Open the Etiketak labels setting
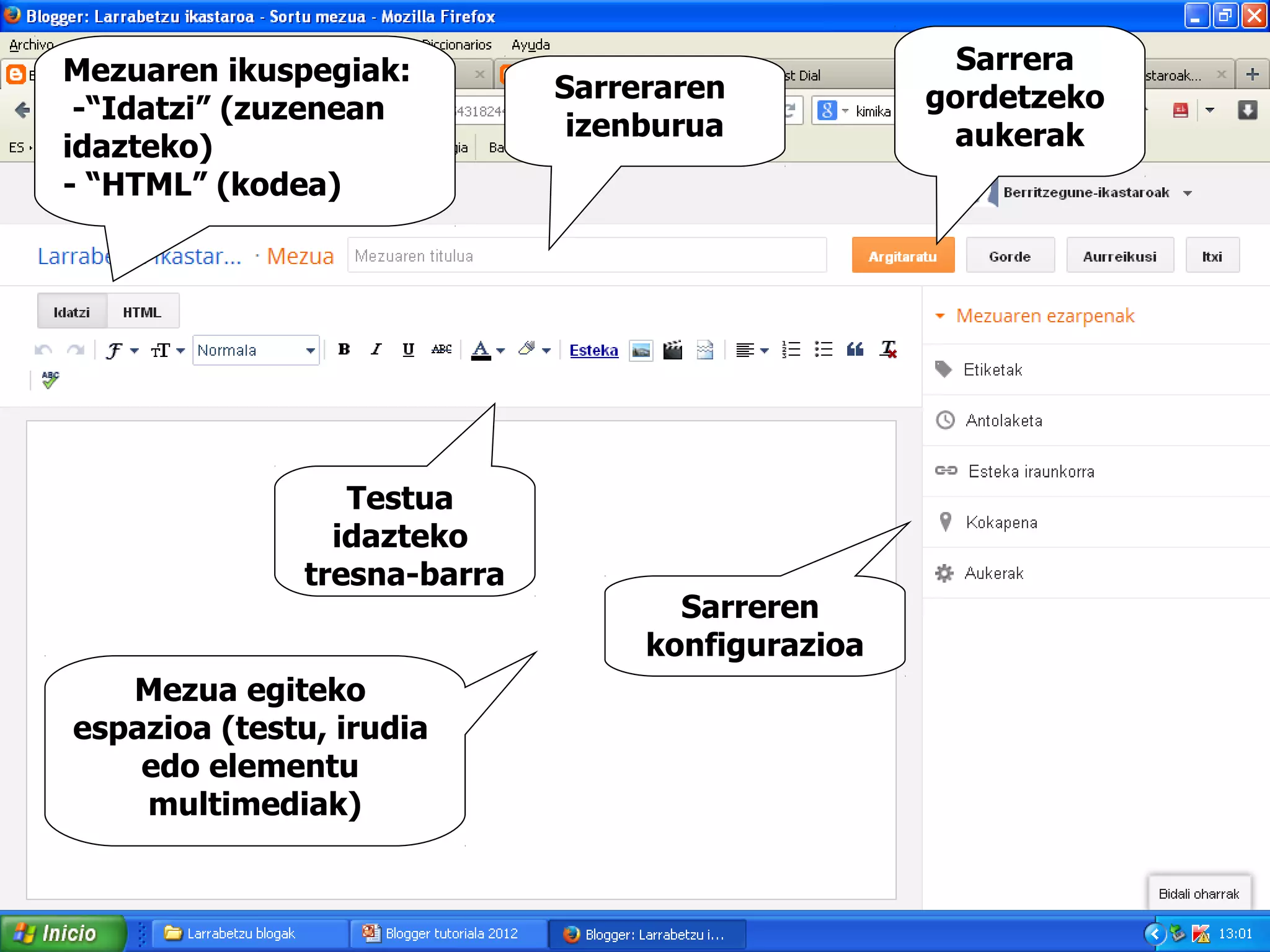1270x952 pixels. tap(1096, 369)
